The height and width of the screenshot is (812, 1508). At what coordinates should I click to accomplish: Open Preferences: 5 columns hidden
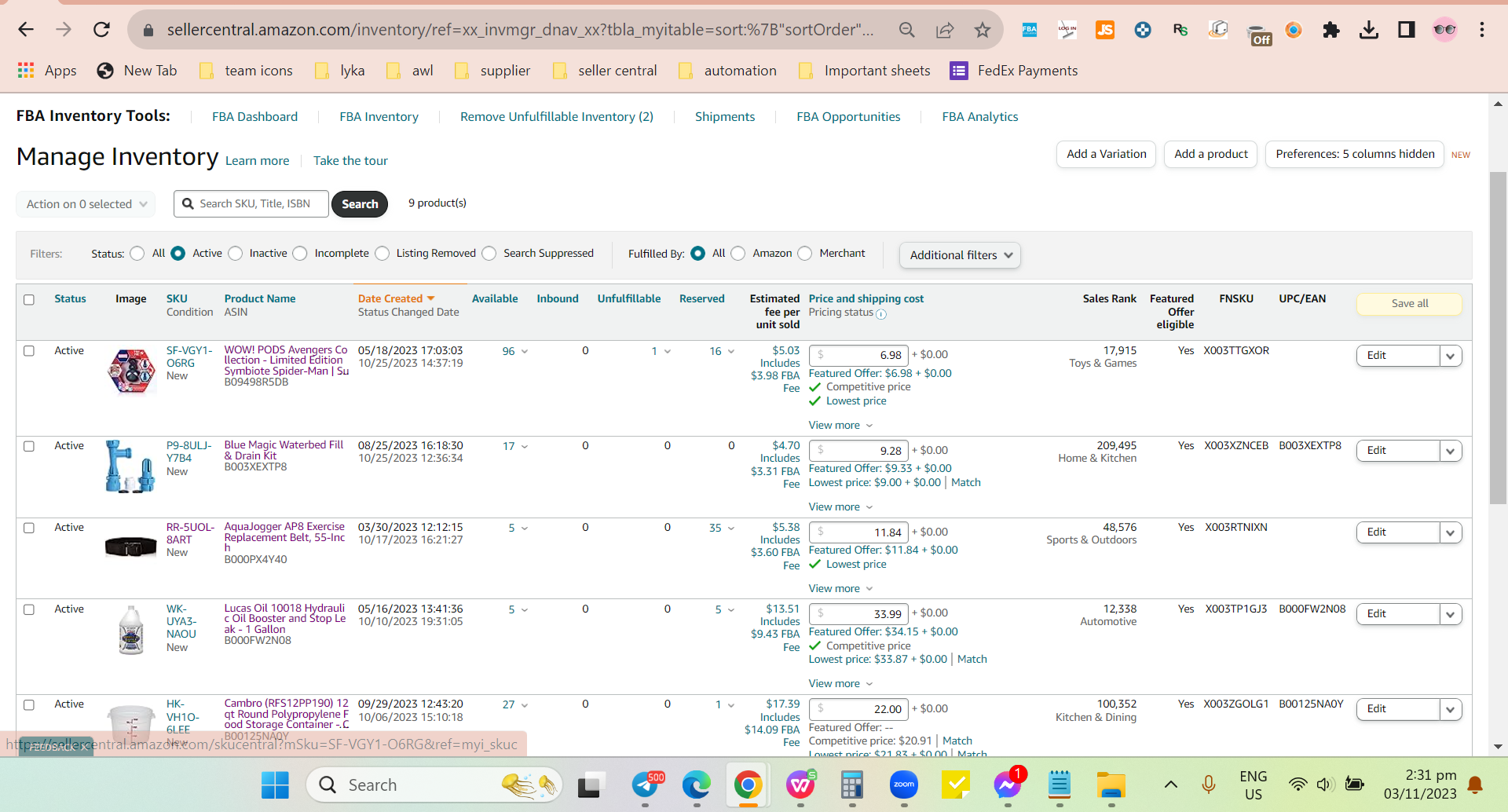1355,154
